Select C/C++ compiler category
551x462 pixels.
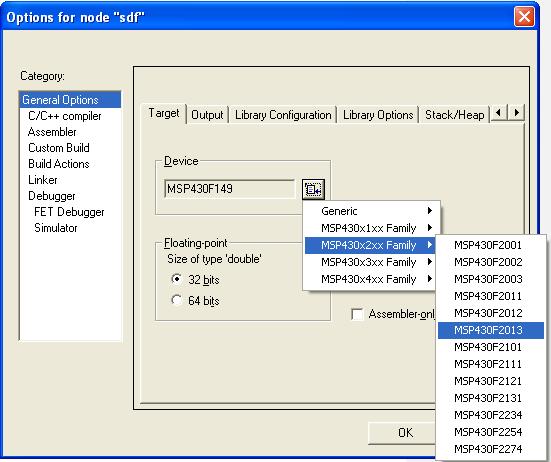65,116
